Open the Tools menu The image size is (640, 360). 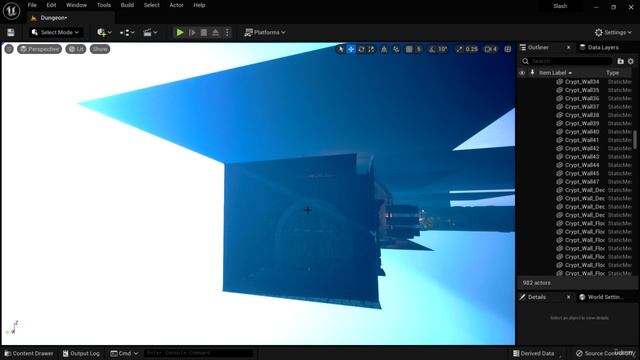point(104,5)
